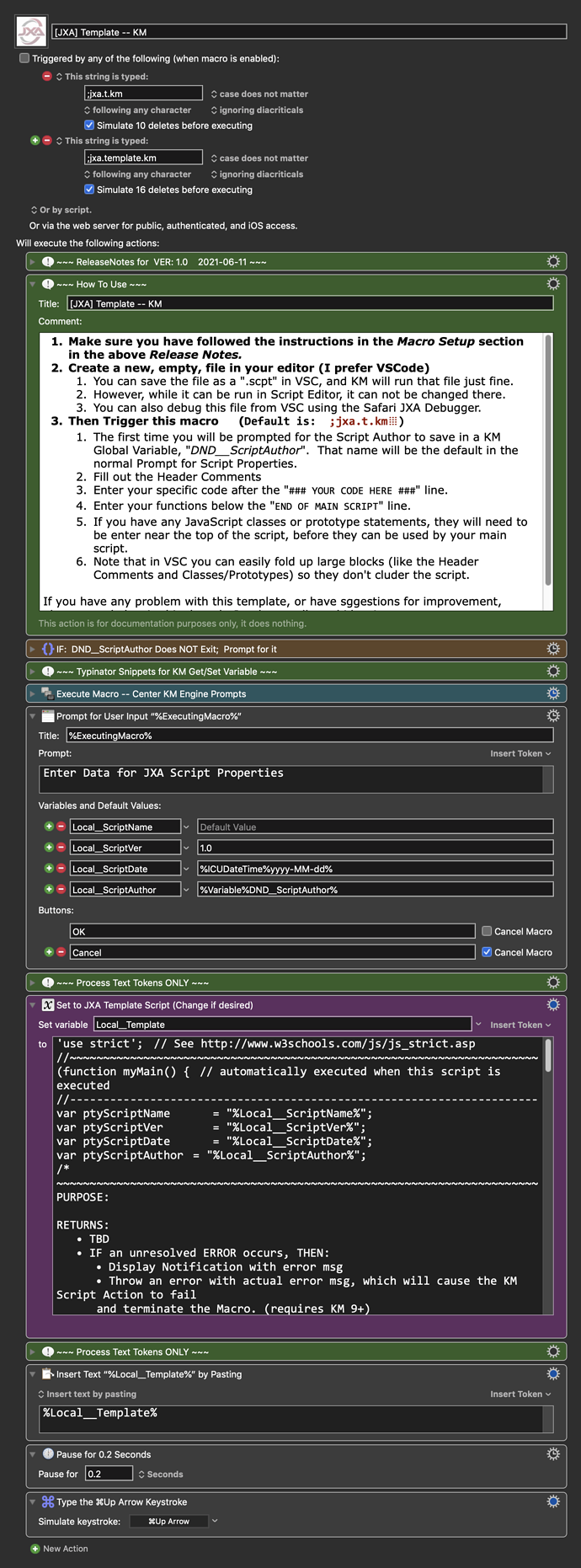Add variable row after Local__ScriptName
The width and height of the screenshot is (581, 1568).
click(x=49, y=827)
